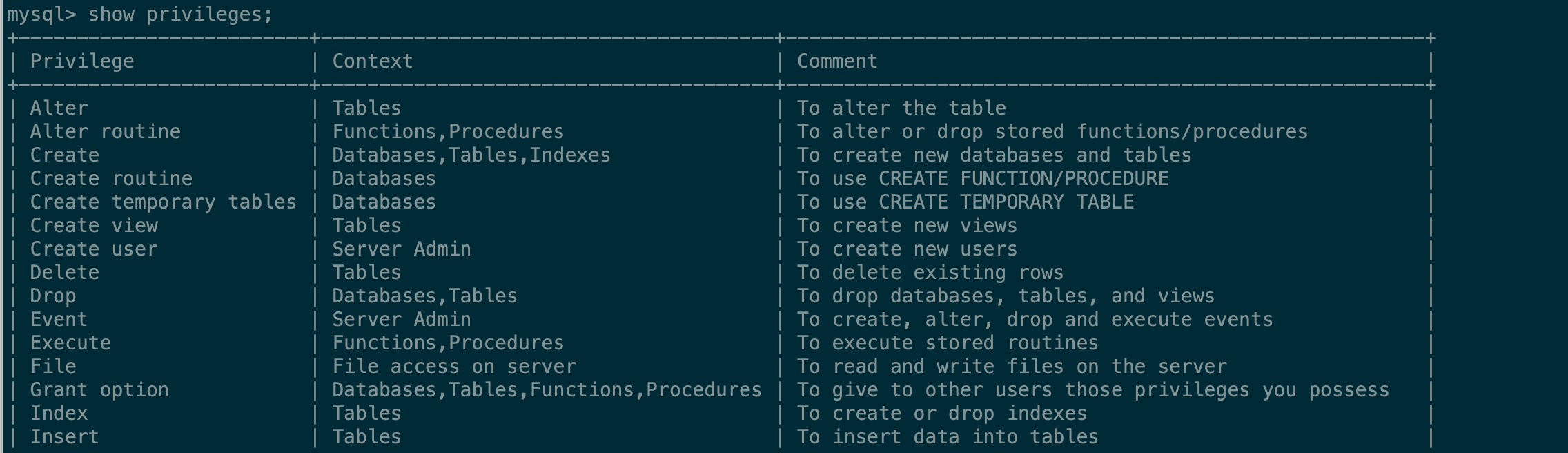Image resolution: width=1568 pixels, height=453 pixels.
Task: Click 'To insert data into tables' comment
Action: (948, 437)
